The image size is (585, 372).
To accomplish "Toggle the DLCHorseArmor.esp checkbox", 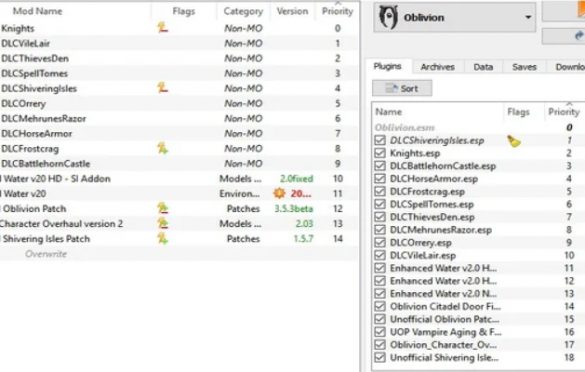I will point(380,178).
